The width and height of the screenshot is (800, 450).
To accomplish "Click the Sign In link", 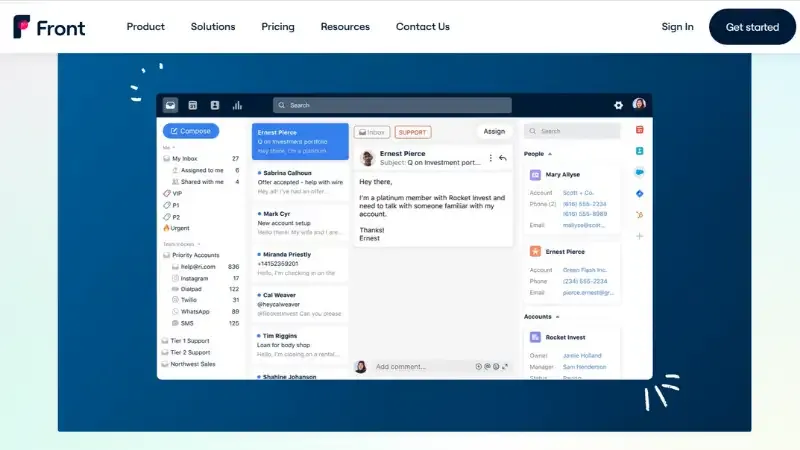I will point(677,27).
